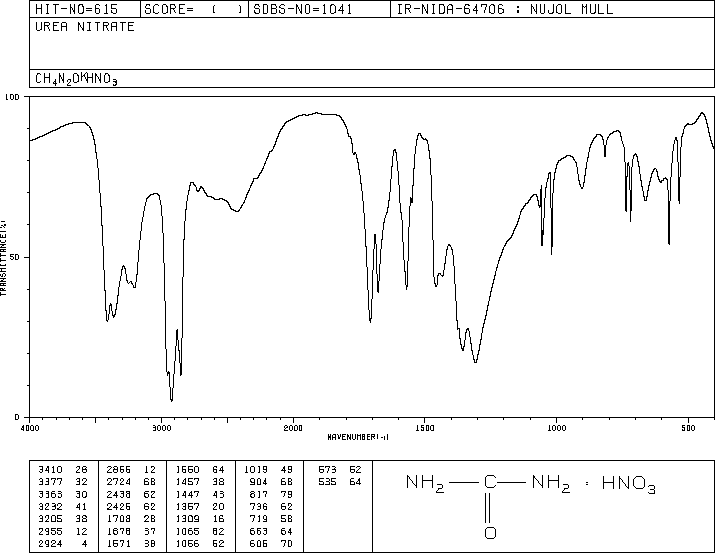Select peak value 1019 in the table

click(x=256, y=470)
